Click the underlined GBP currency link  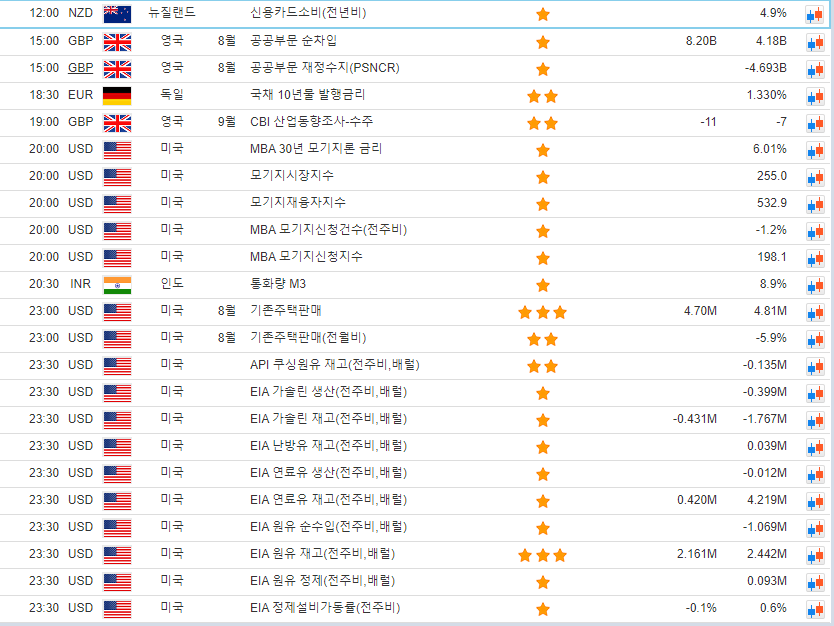click(x=80, y=68)
